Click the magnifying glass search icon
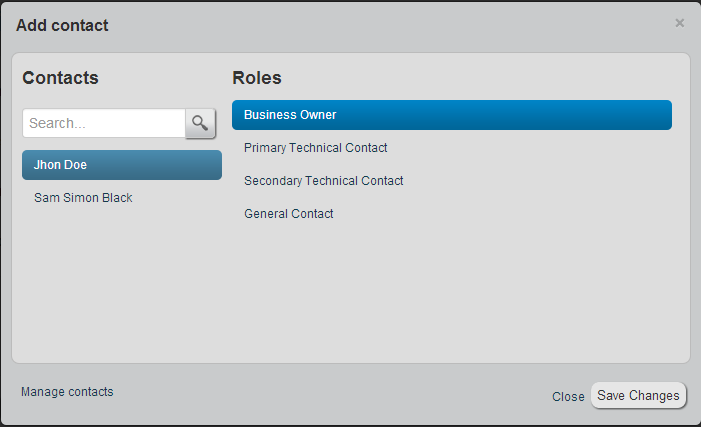Viewport: 701px width, 427px height. pos(200,123)
